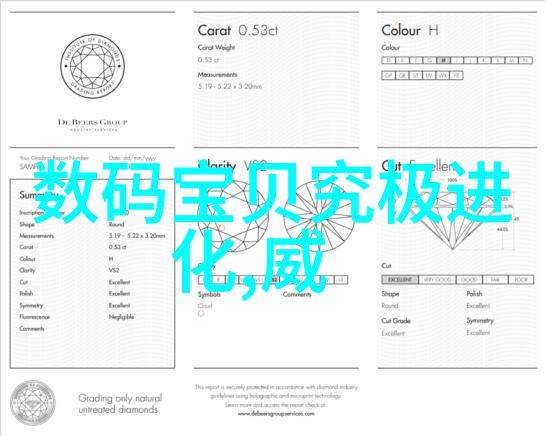Click the red cloud symbol under Symbols

tap(201, 313)
